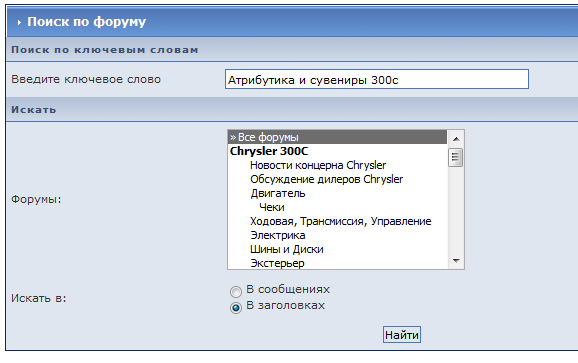Click the arrow icon beside 'Поиск по форуму'
The width and height of the screenshot is (578, 363).
(x=19, y=23)
